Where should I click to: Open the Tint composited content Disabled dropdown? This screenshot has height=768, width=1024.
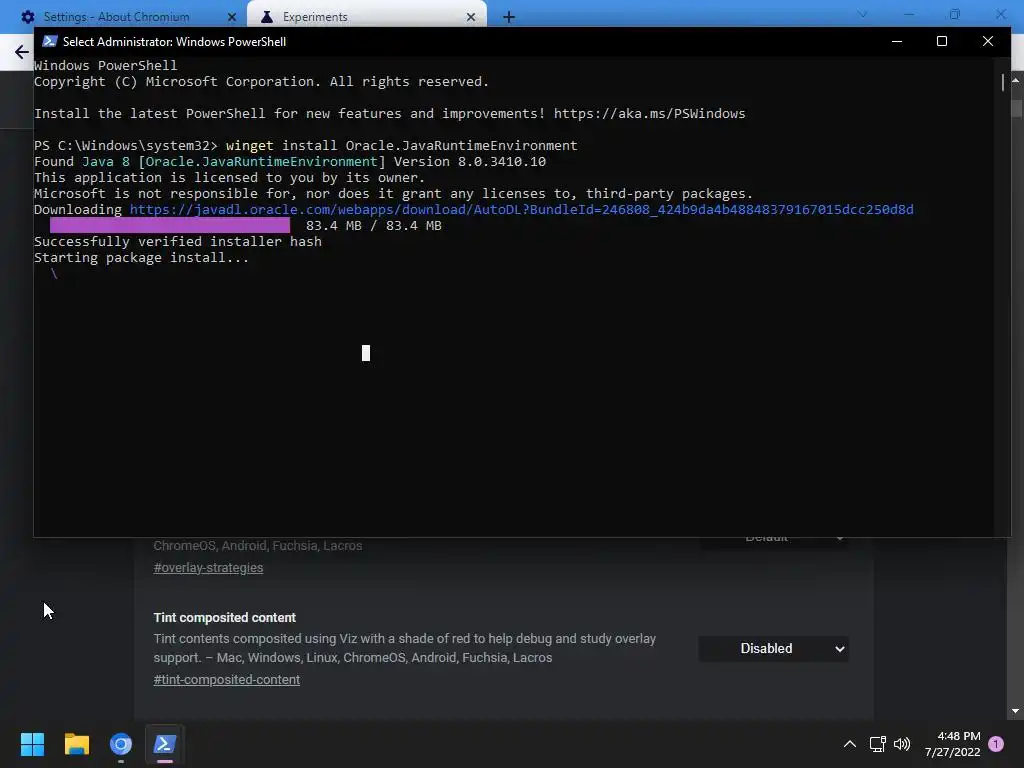(x=773, y=648)
